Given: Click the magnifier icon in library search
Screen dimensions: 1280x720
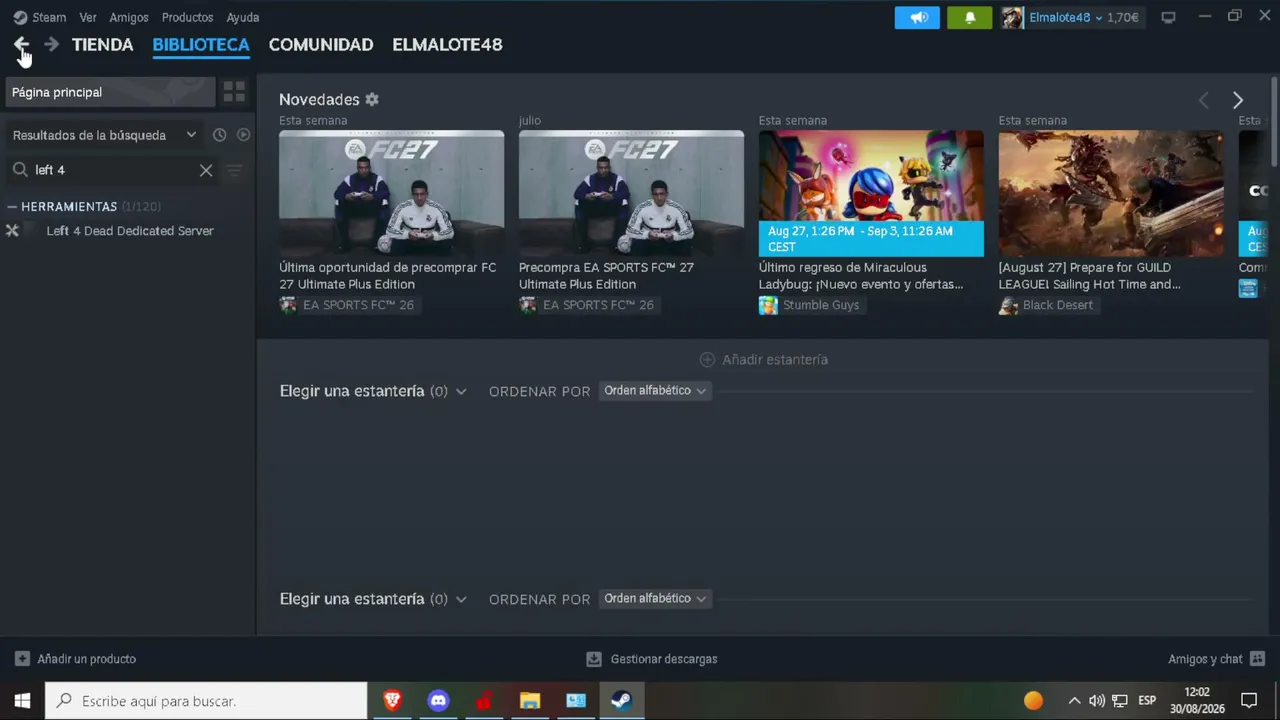Looking at the screenshot, I should point(20,170).
